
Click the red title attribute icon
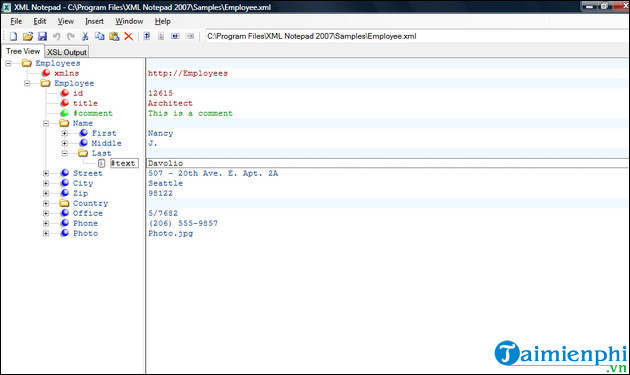pyautogui.click(x=65, y=103)
